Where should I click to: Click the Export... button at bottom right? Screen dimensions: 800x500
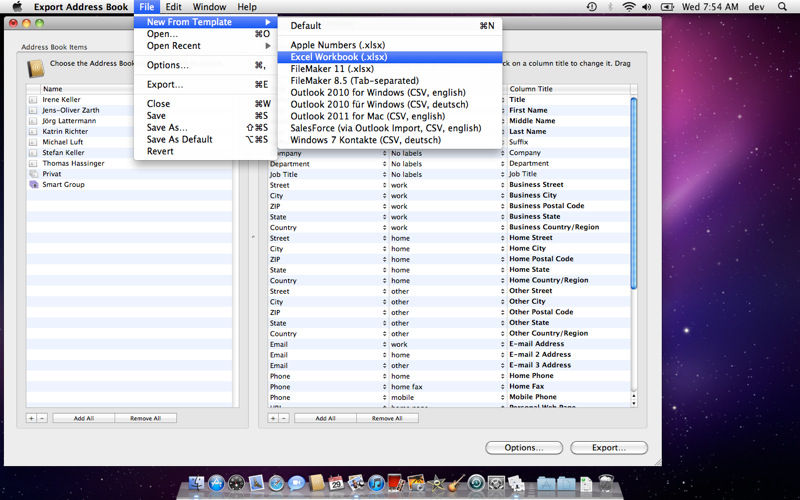tap(609, 447)
